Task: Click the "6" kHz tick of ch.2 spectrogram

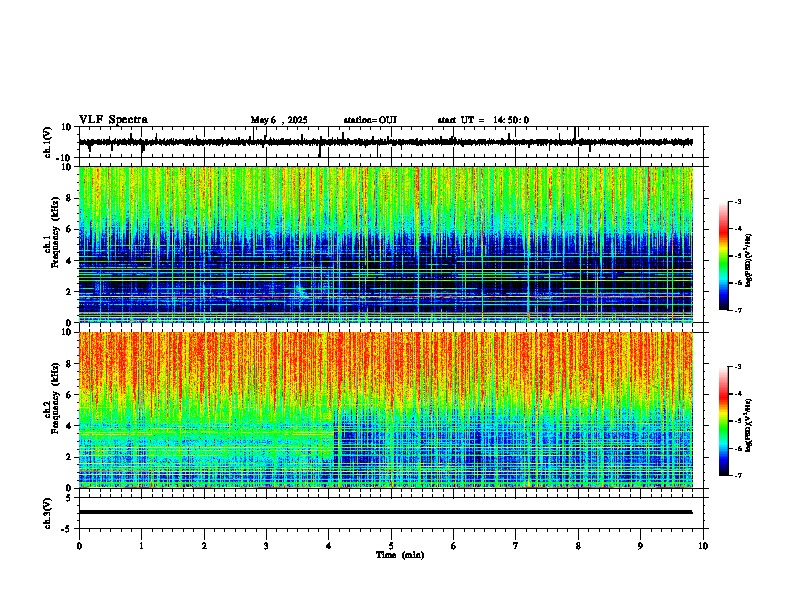Action: 69,395
